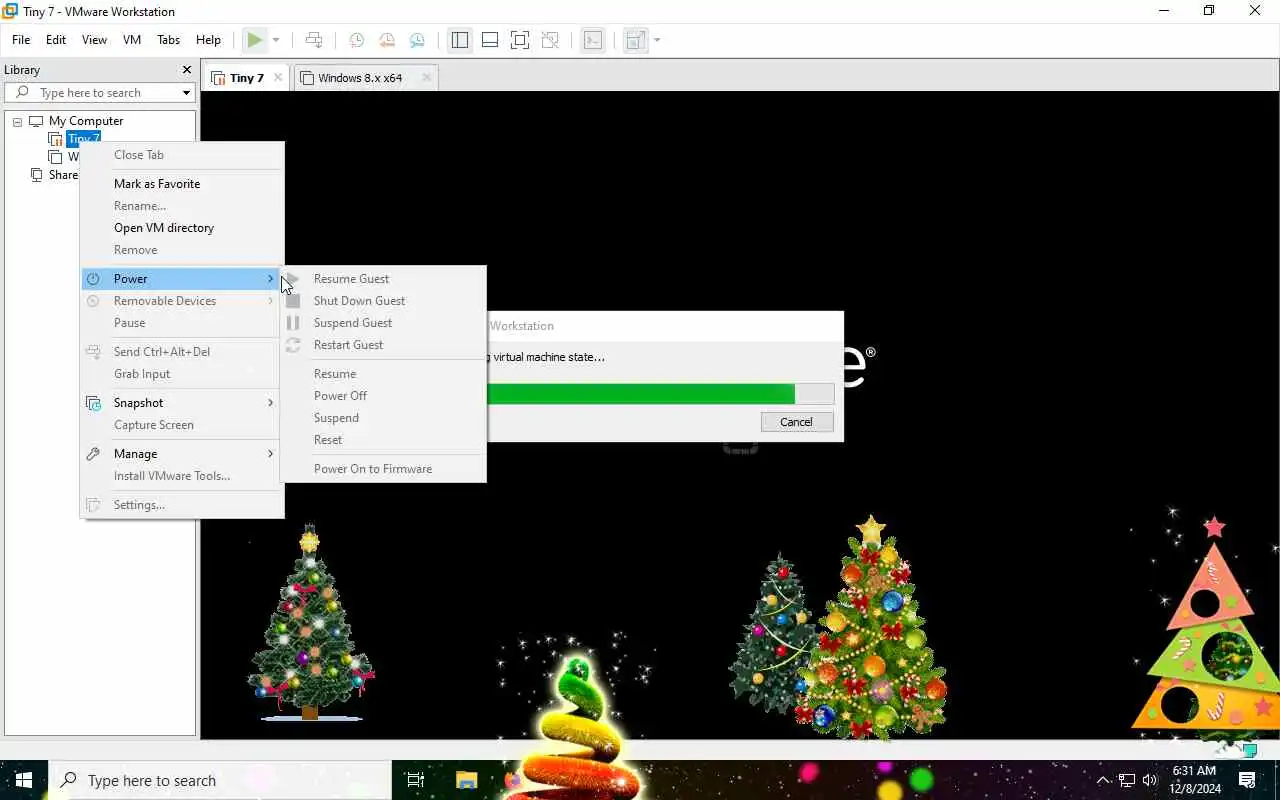Take a snapshot using the toolbar clock icon

point(356,40)
